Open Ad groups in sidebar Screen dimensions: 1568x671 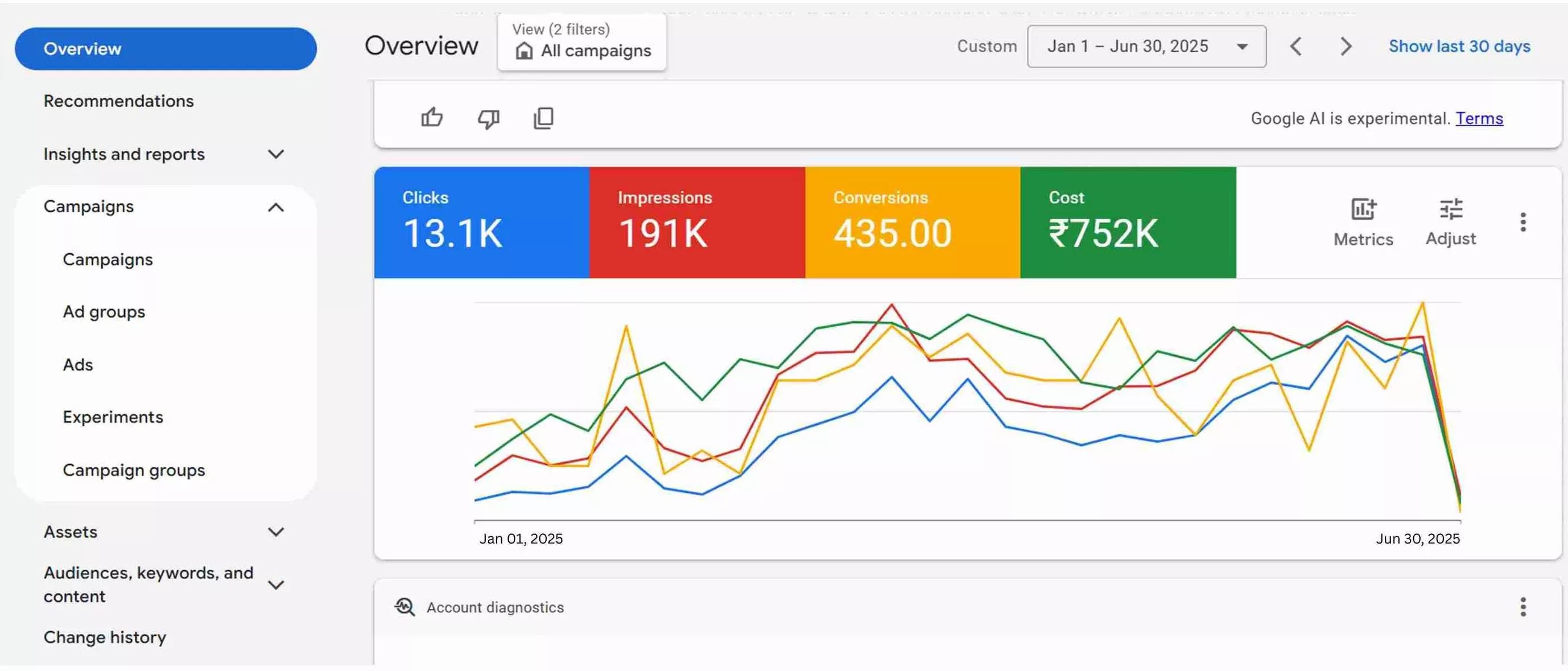[104, 312]
